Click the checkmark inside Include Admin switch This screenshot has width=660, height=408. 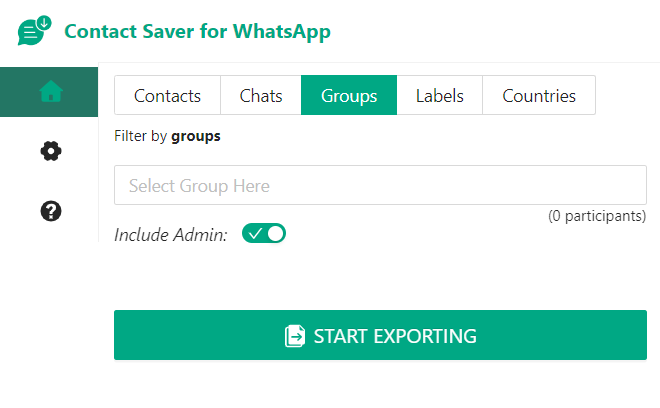[255, 234]
